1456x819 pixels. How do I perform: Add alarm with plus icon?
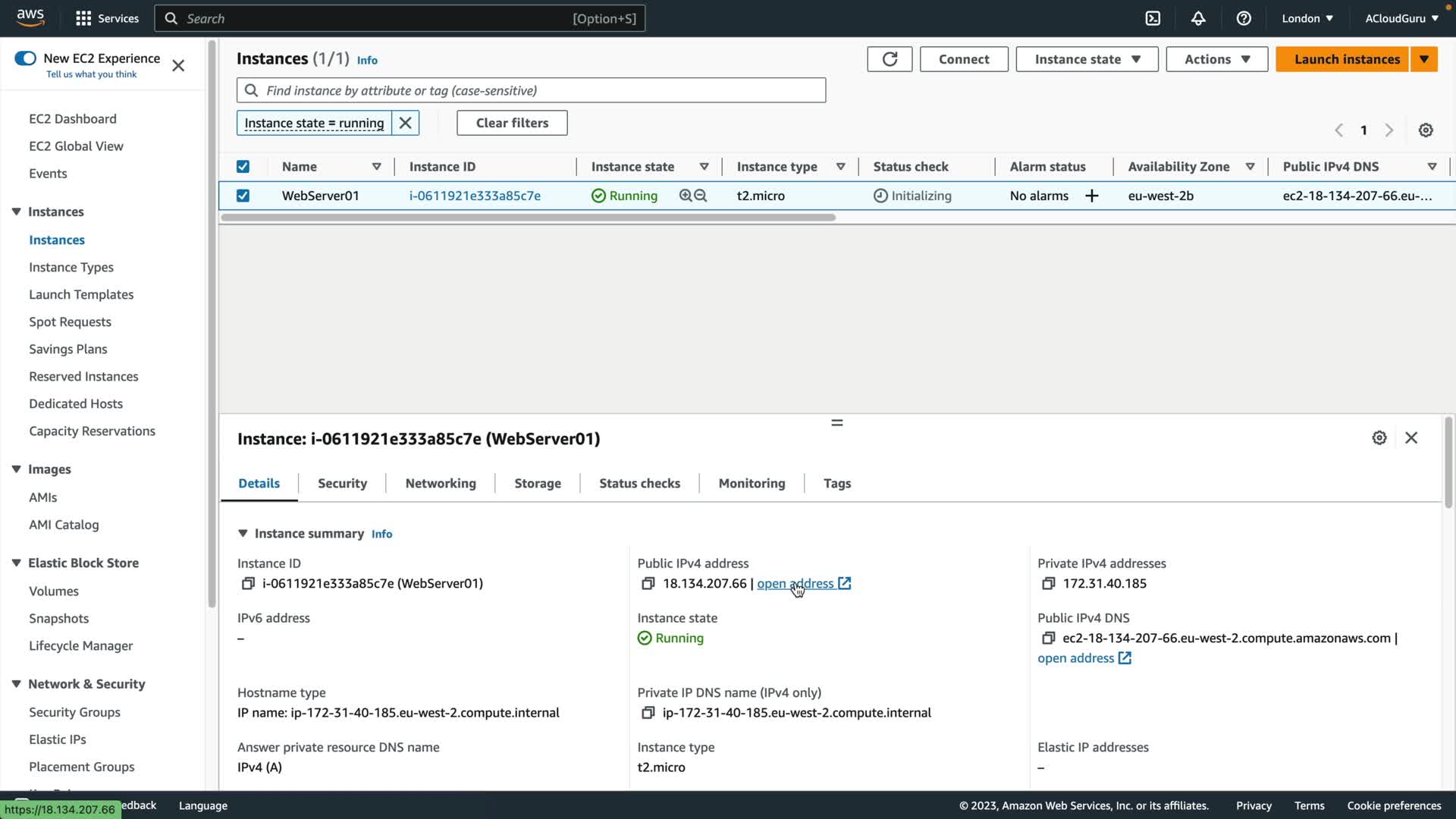[1091, 196]
